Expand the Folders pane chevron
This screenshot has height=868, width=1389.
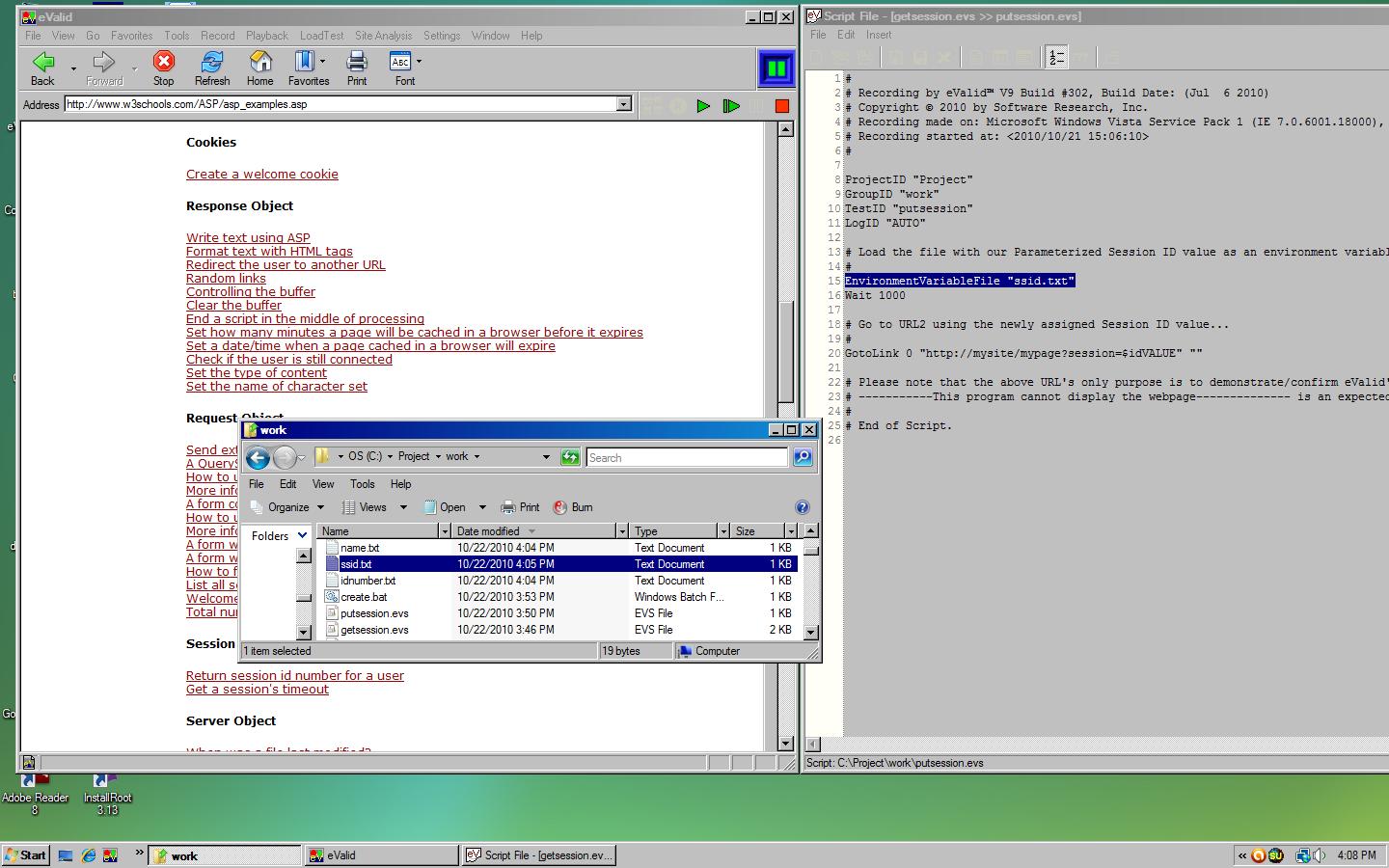point(302,536)
